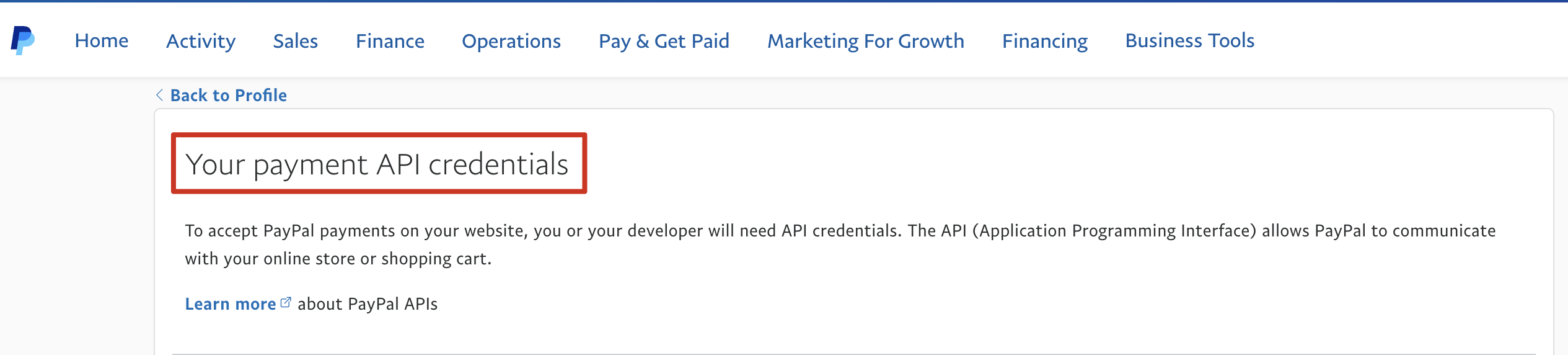Open Business Tools in navigation
Viewport: 1568px width, 355px height.
(x=1190, y=41)
